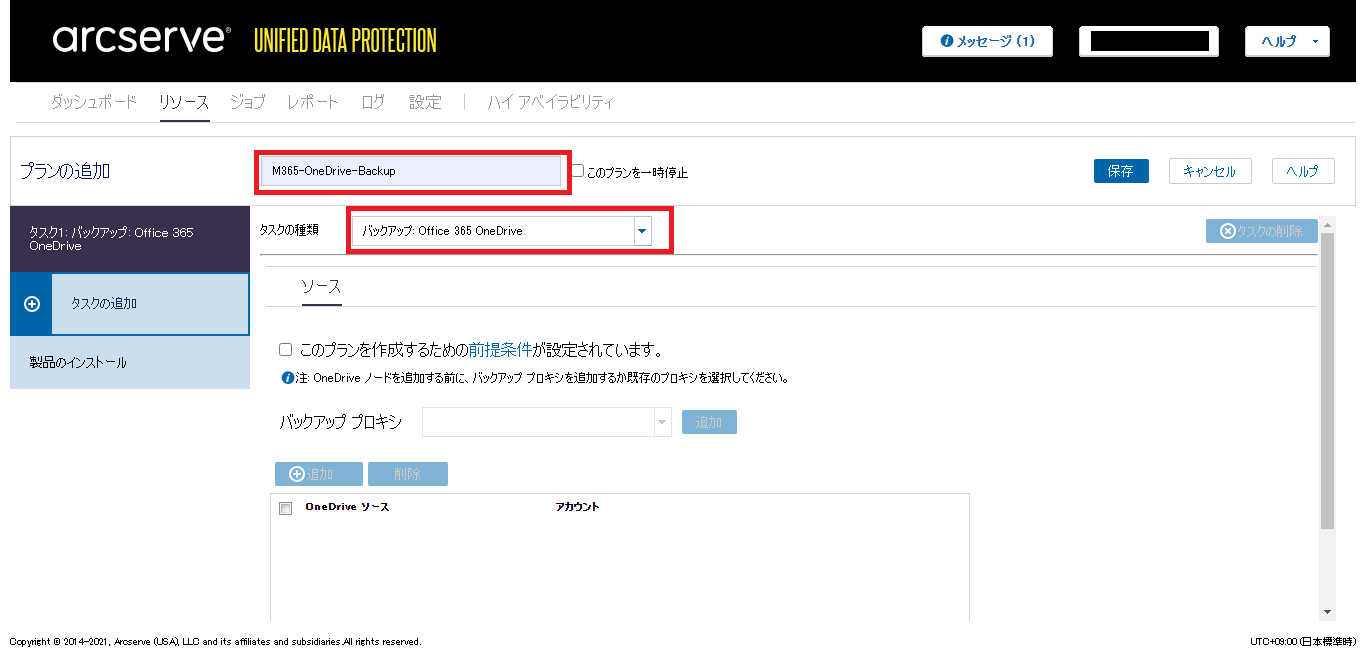This screenshot has width=1366, height=651.
Task: Go to 設定 tab
Action: (x=425, y=102)
